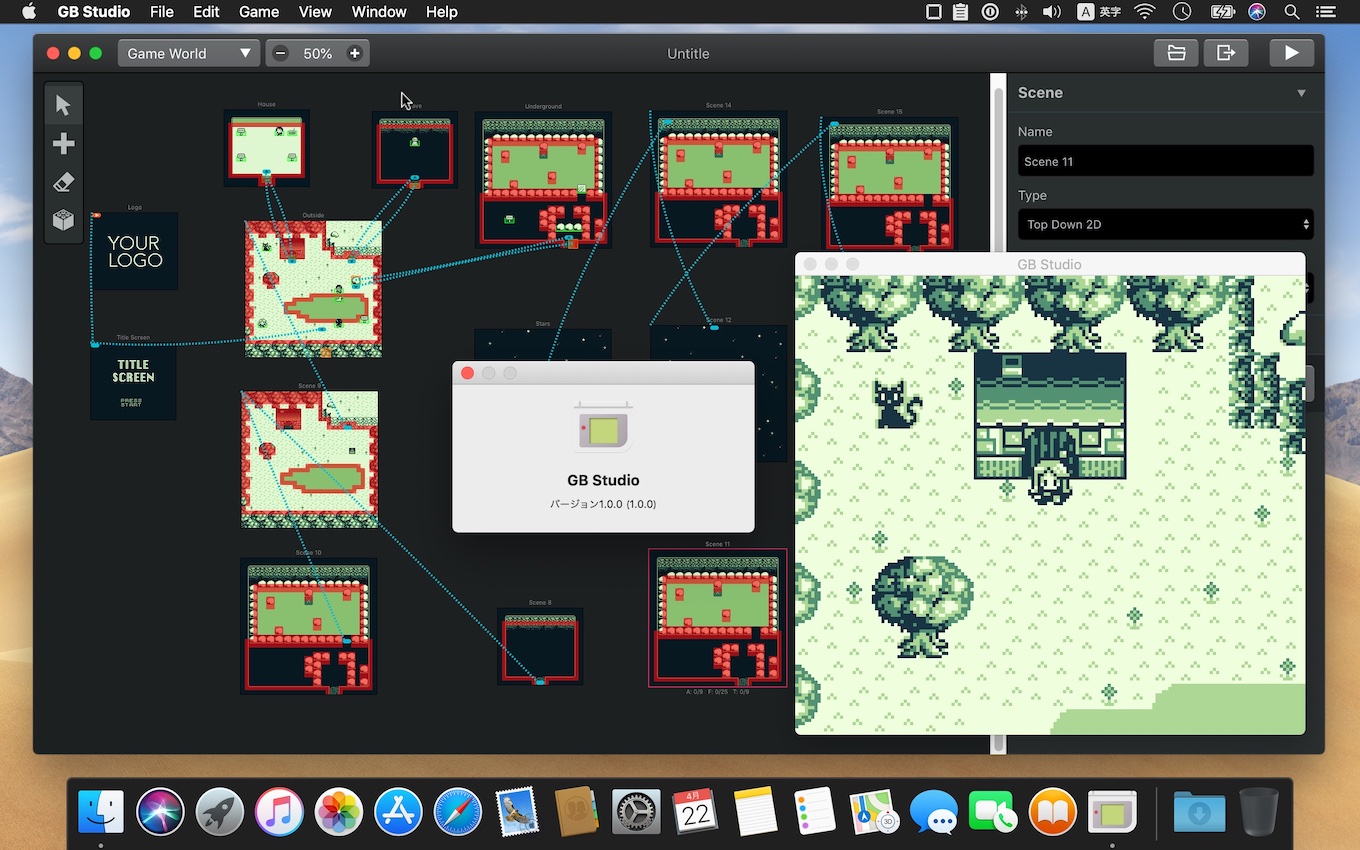Open App Store from the Dock
This screenshot has height=850, width=1360.
pos(398,811)
